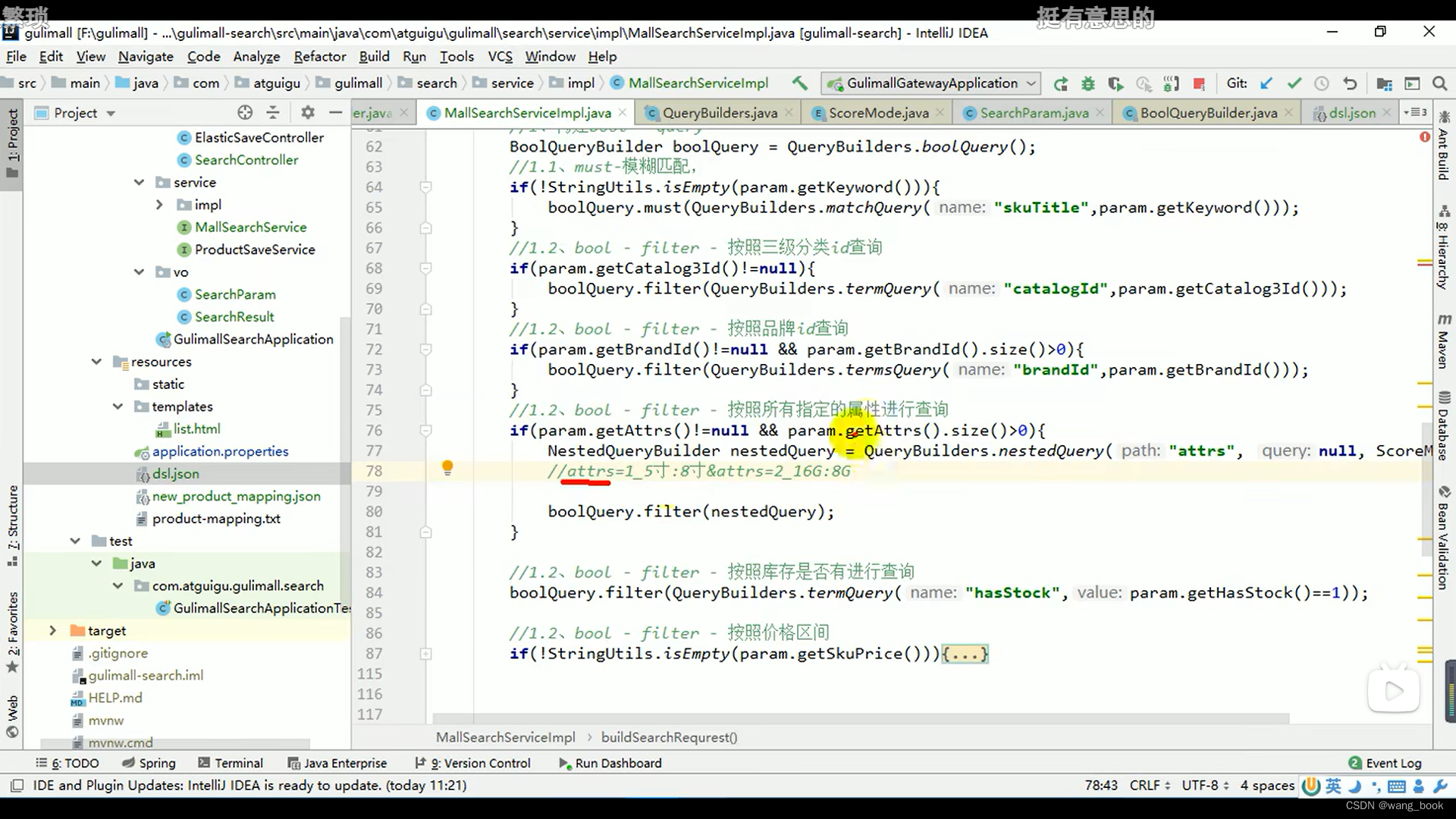Click the Debug bug icon

coord(1088,83)
